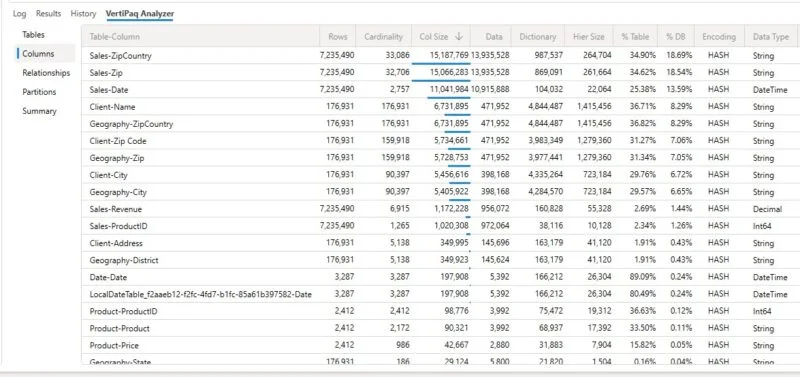Click % Table value 89.09%
The width and height of the screenshot is (800, 377).
[x=643, y=278]
